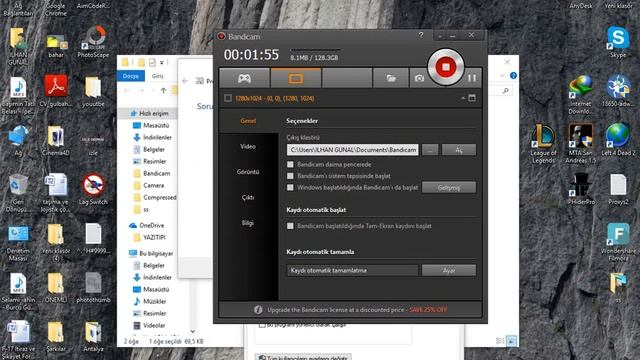Viewport: 640px width, 360px height.
Task: Open the Bilgi tab
Action: 248,223
